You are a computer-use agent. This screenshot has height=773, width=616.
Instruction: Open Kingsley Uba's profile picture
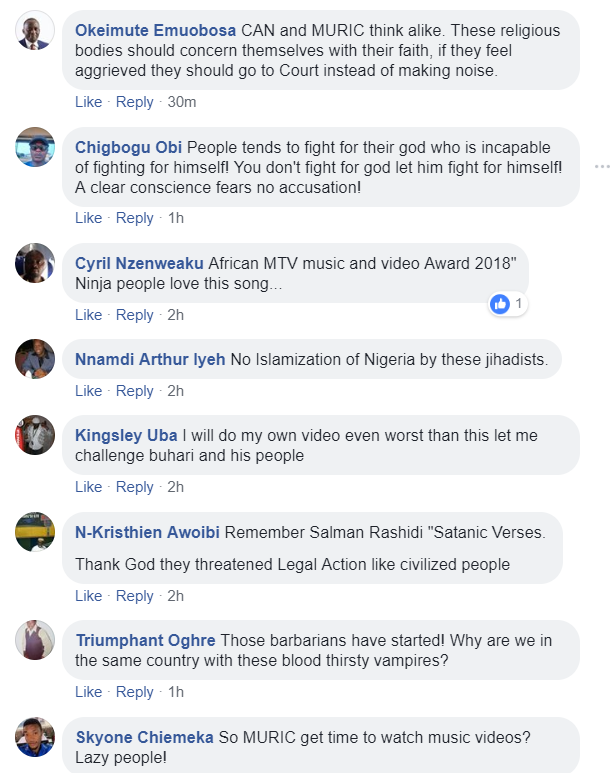click(35, 436)
